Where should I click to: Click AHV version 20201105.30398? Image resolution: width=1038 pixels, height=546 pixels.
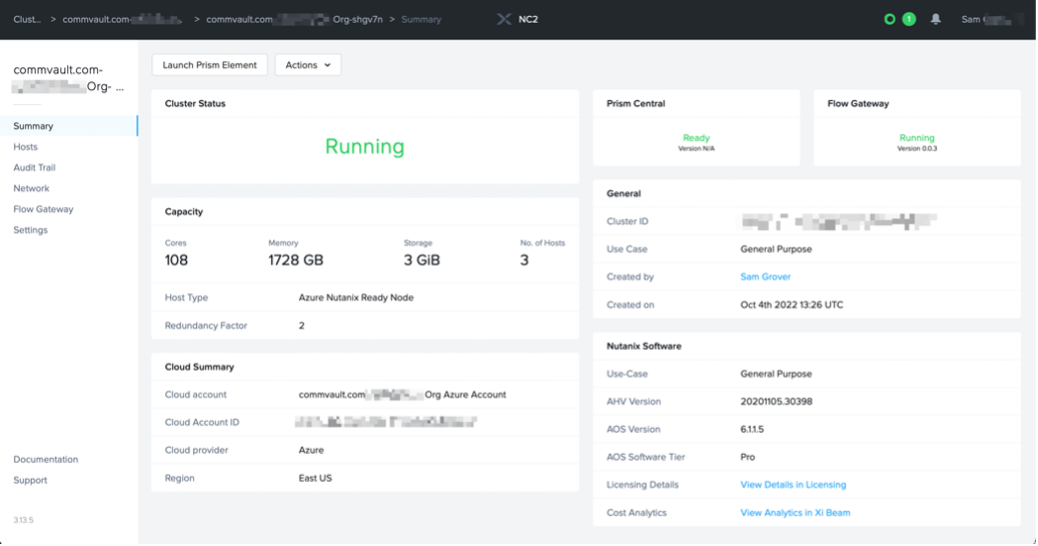(x=776, y=402)
